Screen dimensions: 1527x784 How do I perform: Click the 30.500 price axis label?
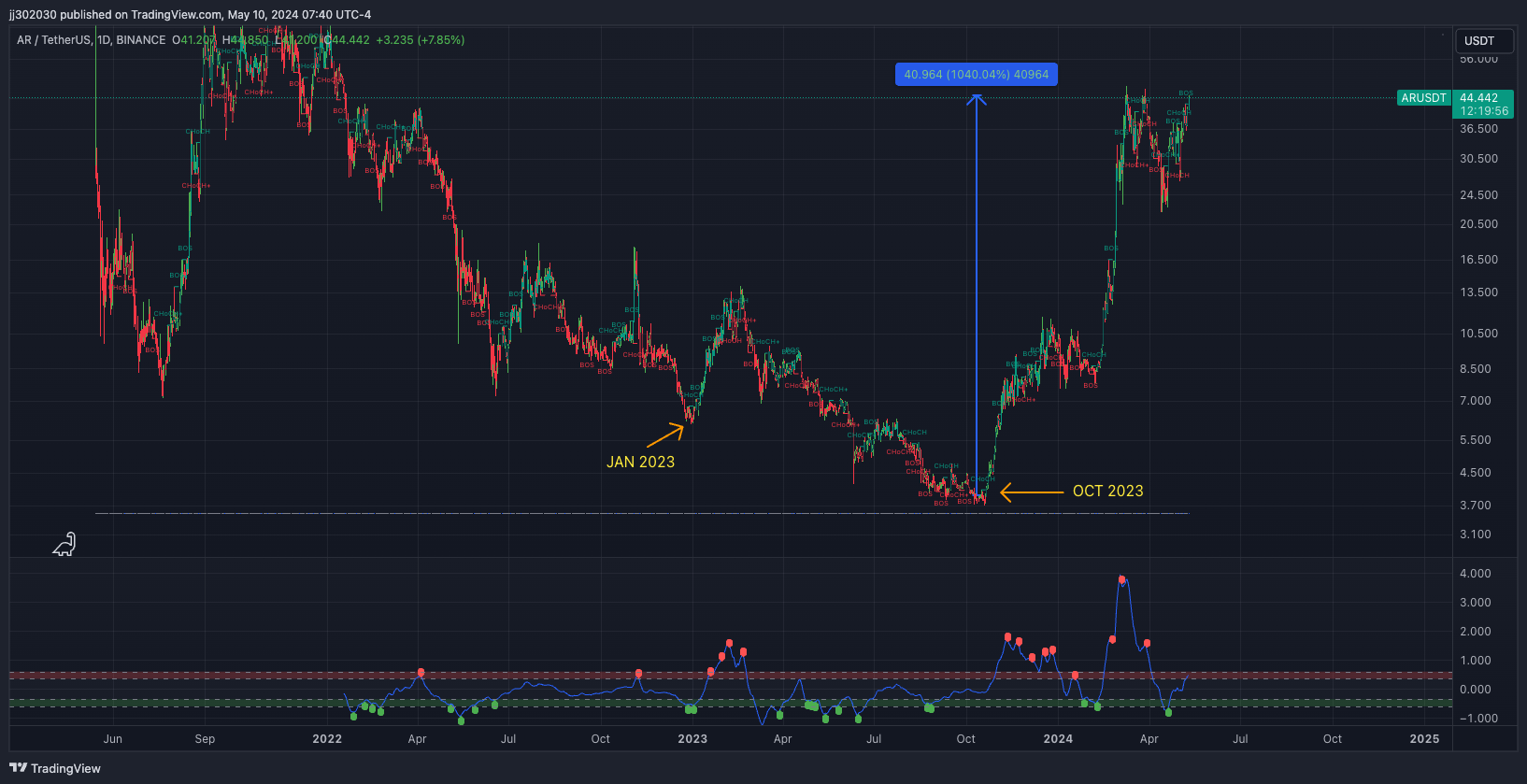pos(1478,159)
